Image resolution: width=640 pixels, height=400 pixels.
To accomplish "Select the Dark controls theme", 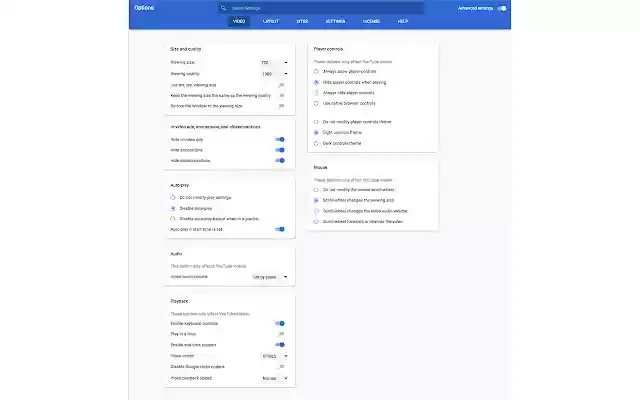I will [x=316, y=144].
